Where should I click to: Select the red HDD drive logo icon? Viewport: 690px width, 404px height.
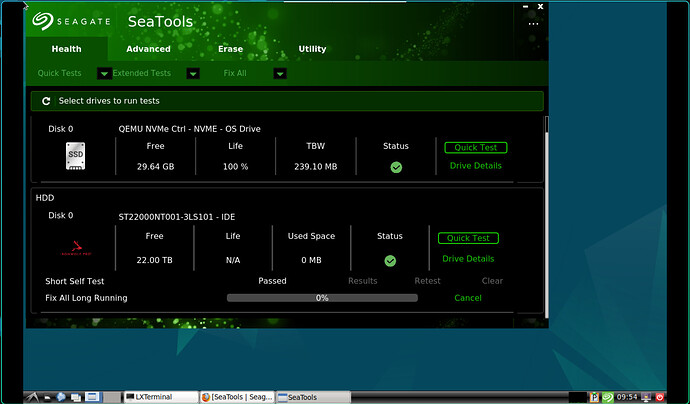tap(76, 248)
